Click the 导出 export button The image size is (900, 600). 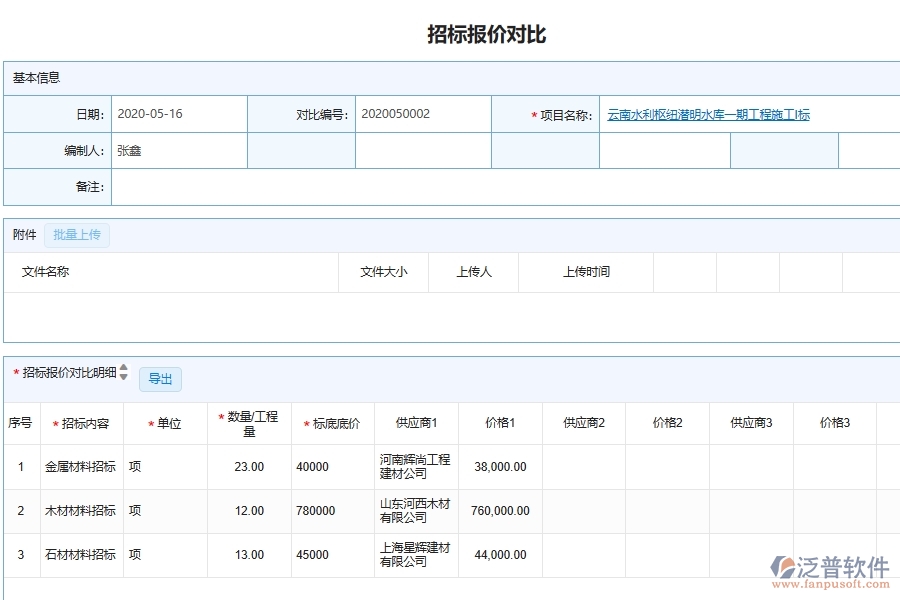(160, 379)
